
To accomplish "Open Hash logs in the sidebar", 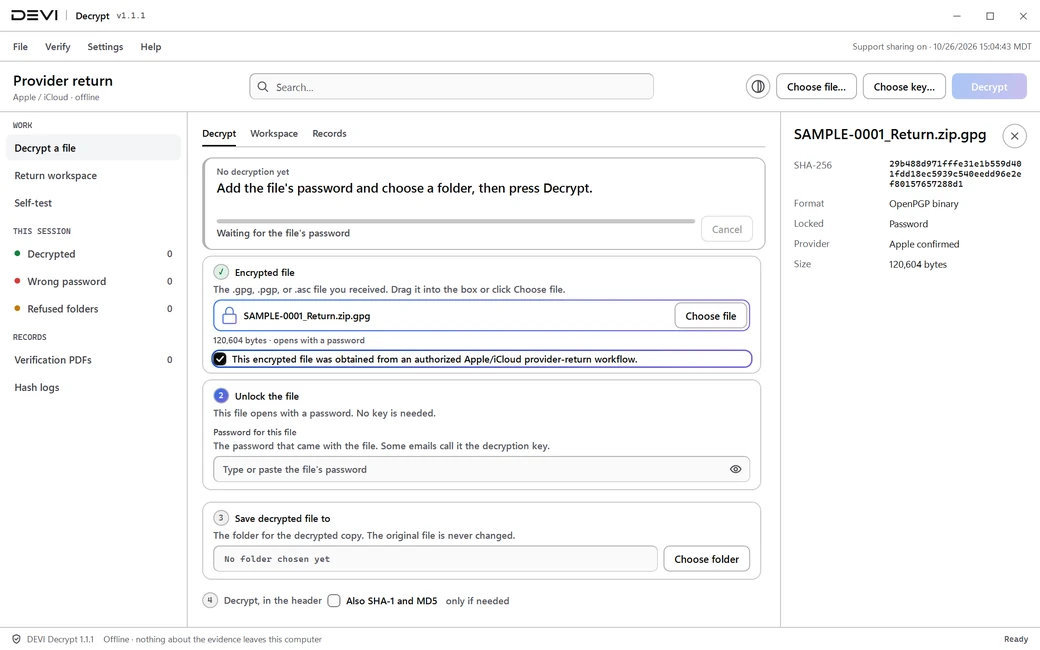I will (94, 387).
